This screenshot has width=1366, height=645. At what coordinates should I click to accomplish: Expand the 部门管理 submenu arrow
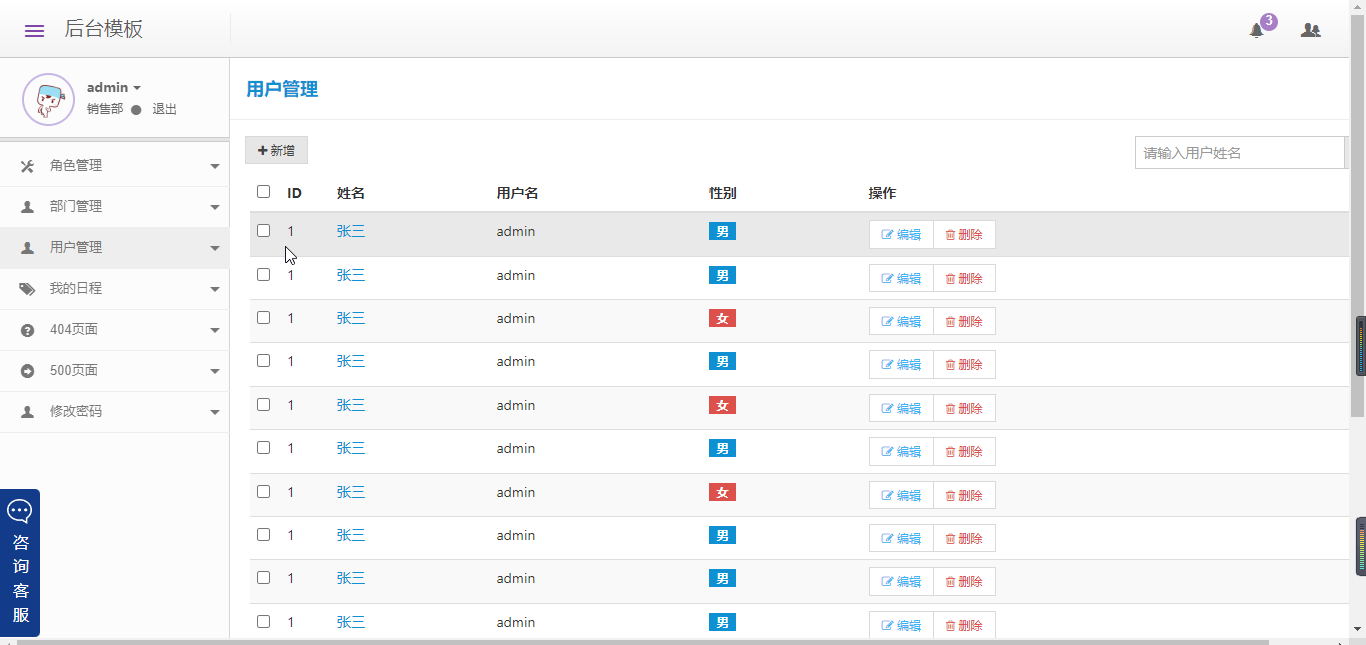214,207
